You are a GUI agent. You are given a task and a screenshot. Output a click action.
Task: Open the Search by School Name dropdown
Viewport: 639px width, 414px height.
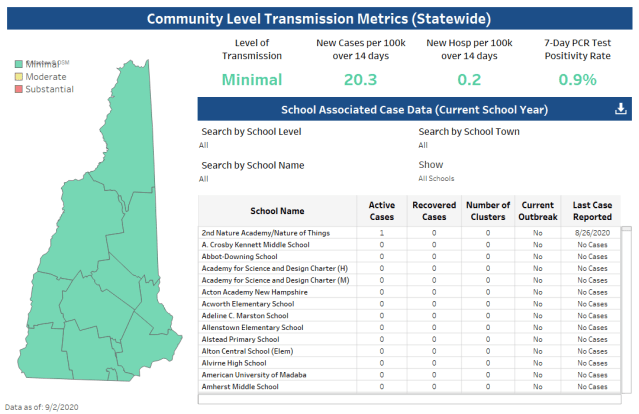(300, 179)
